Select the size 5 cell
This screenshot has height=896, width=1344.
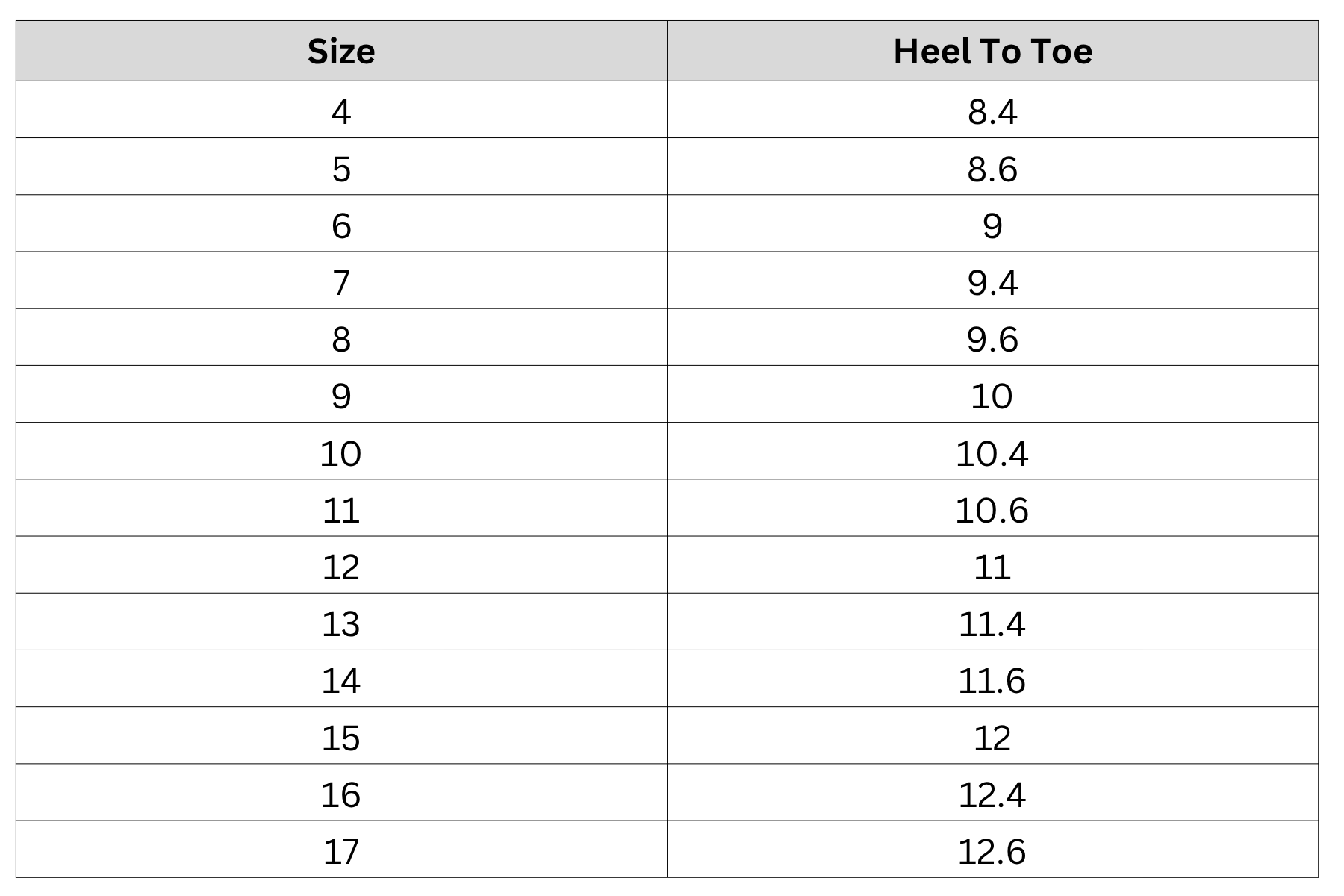[341, 167]
